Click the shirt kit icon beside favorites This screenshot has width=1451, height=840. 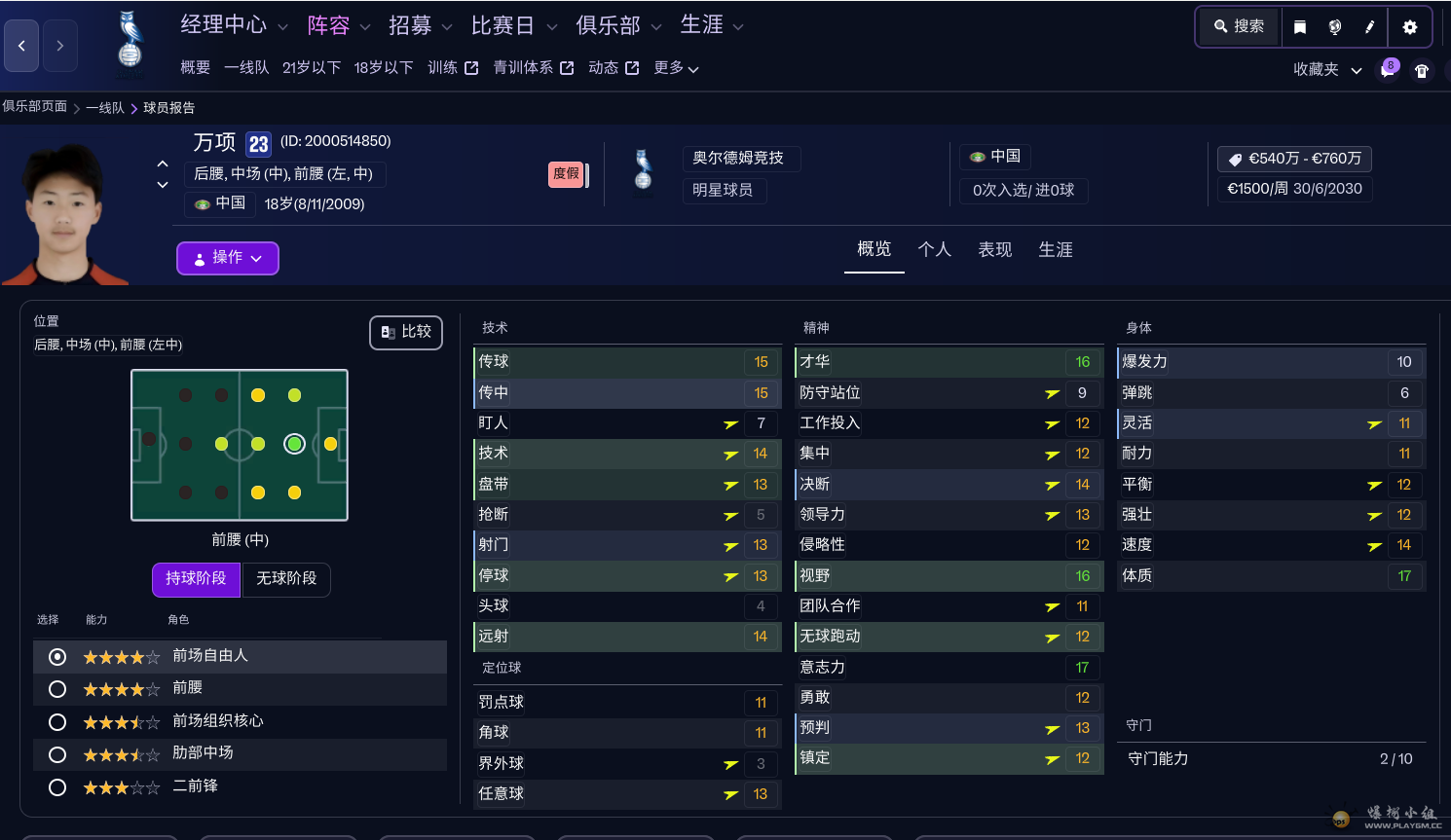point(1420,68)
